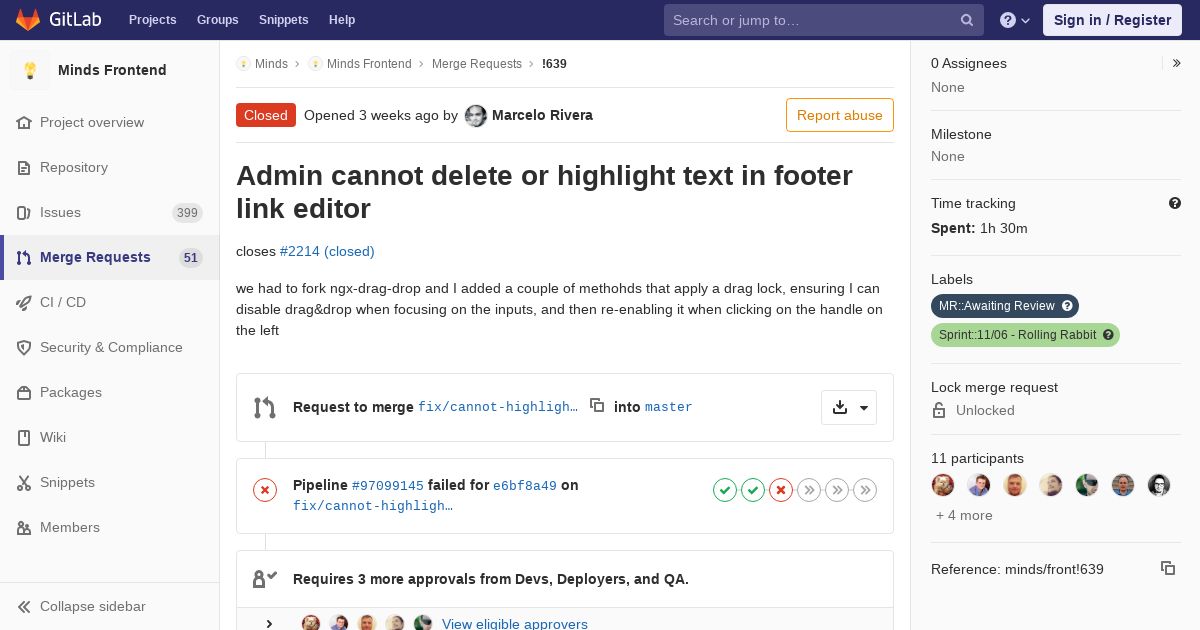The image size is (1200, 630).
Task: Click the Minds Frontend lightbulb project avatar
Action: click(30, 70)
